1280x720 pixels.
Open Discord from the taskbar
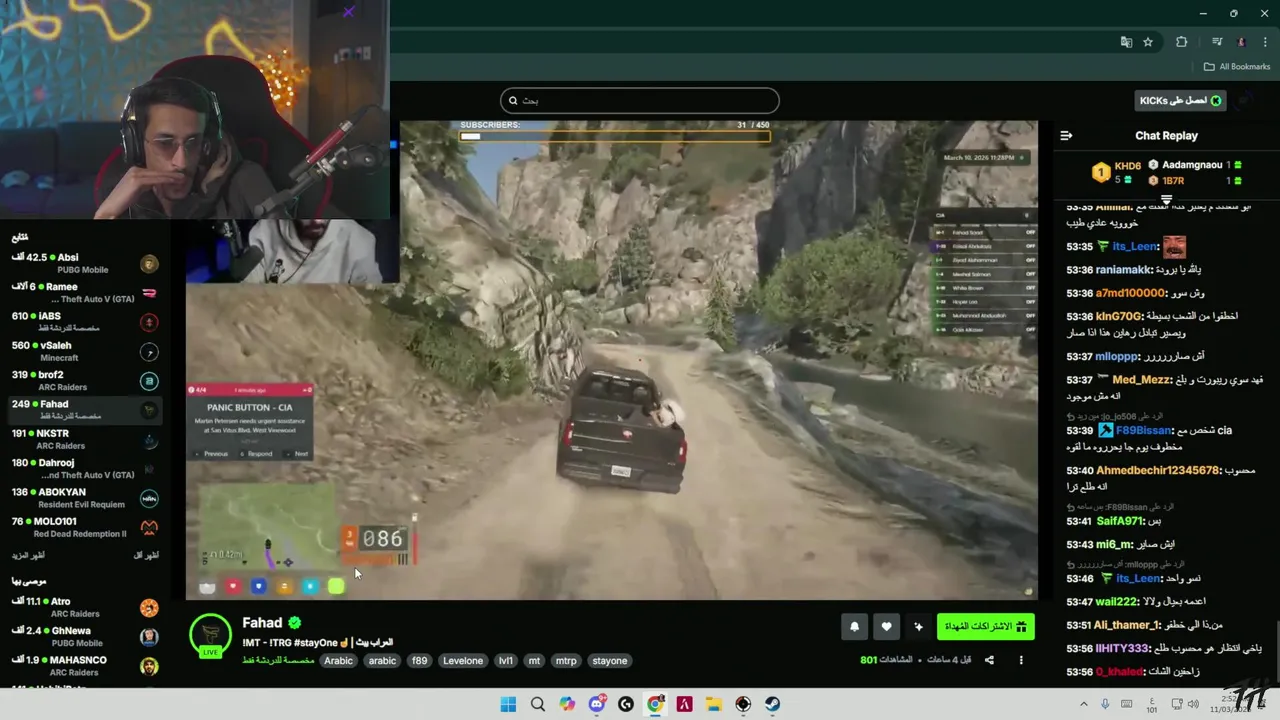tap(597, 704)
